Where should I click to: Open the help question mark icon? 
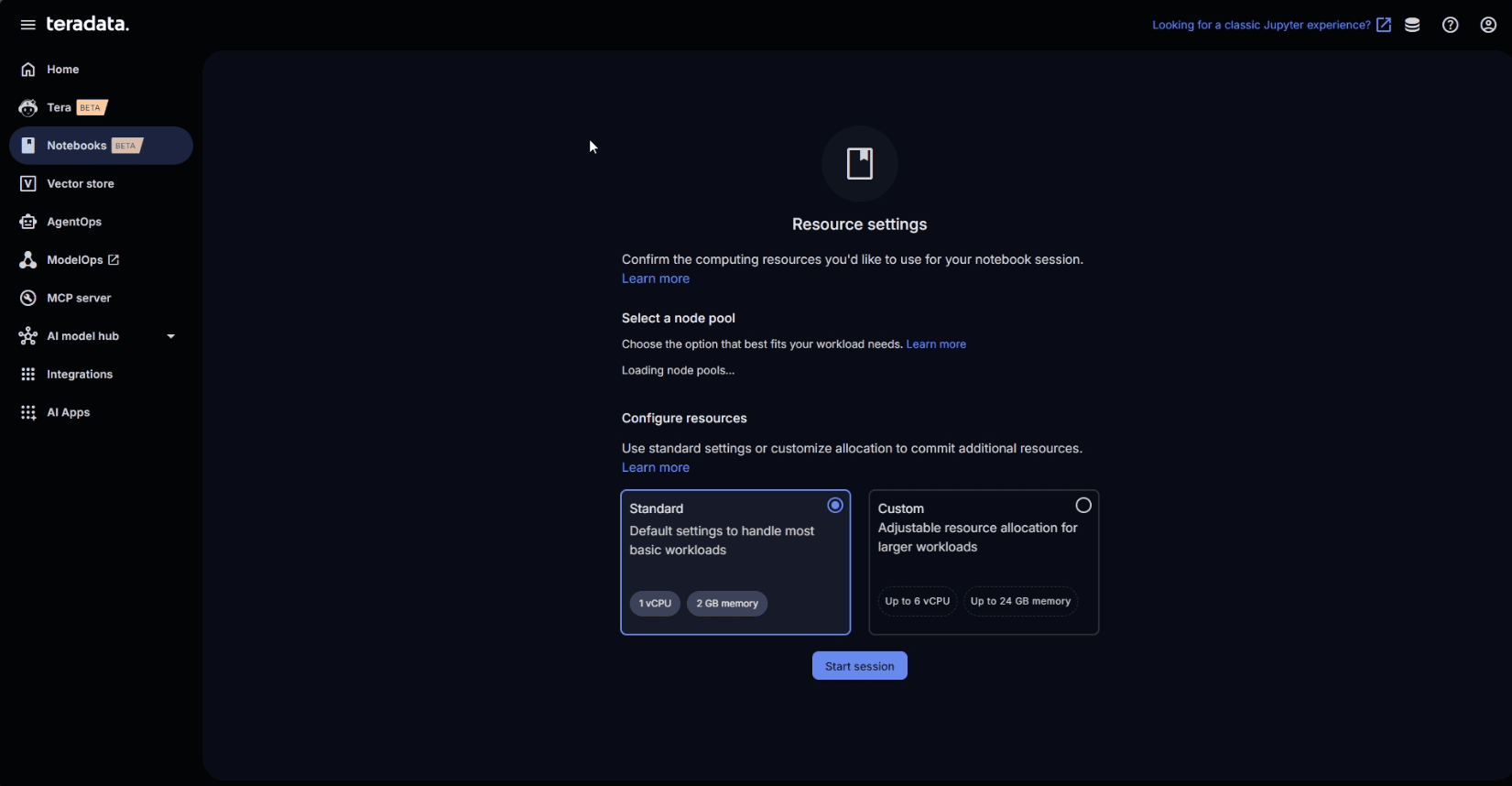[x=1451, y=25]
